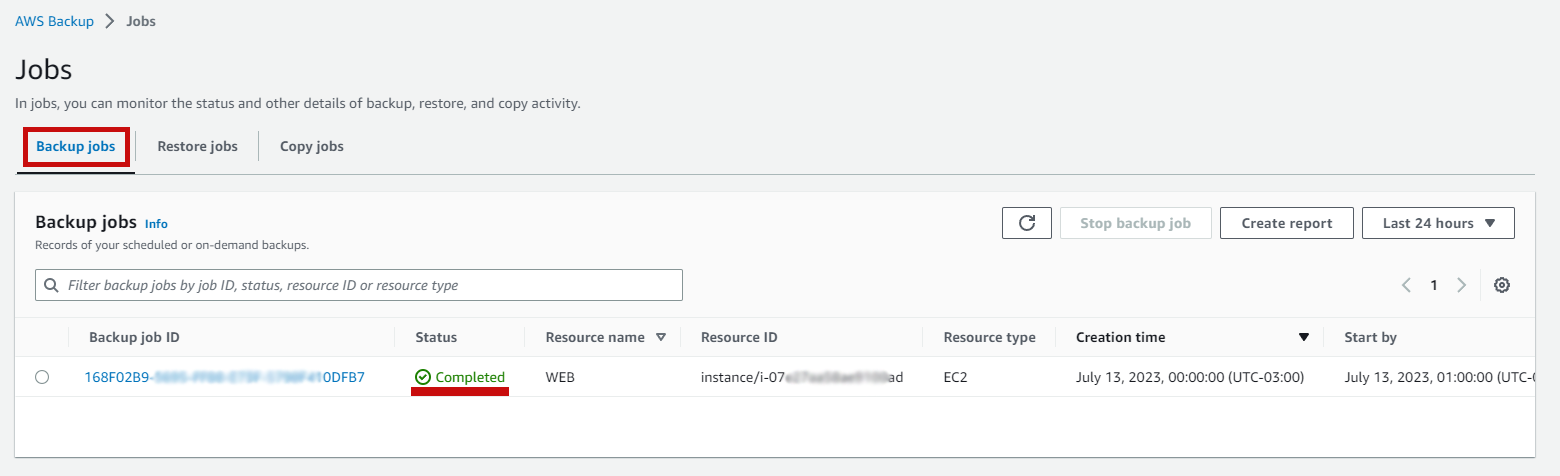This screenshot has width=1560, height=476.
Task: Click page number 1 in pagination
Action: click(x=1433, y=285)
